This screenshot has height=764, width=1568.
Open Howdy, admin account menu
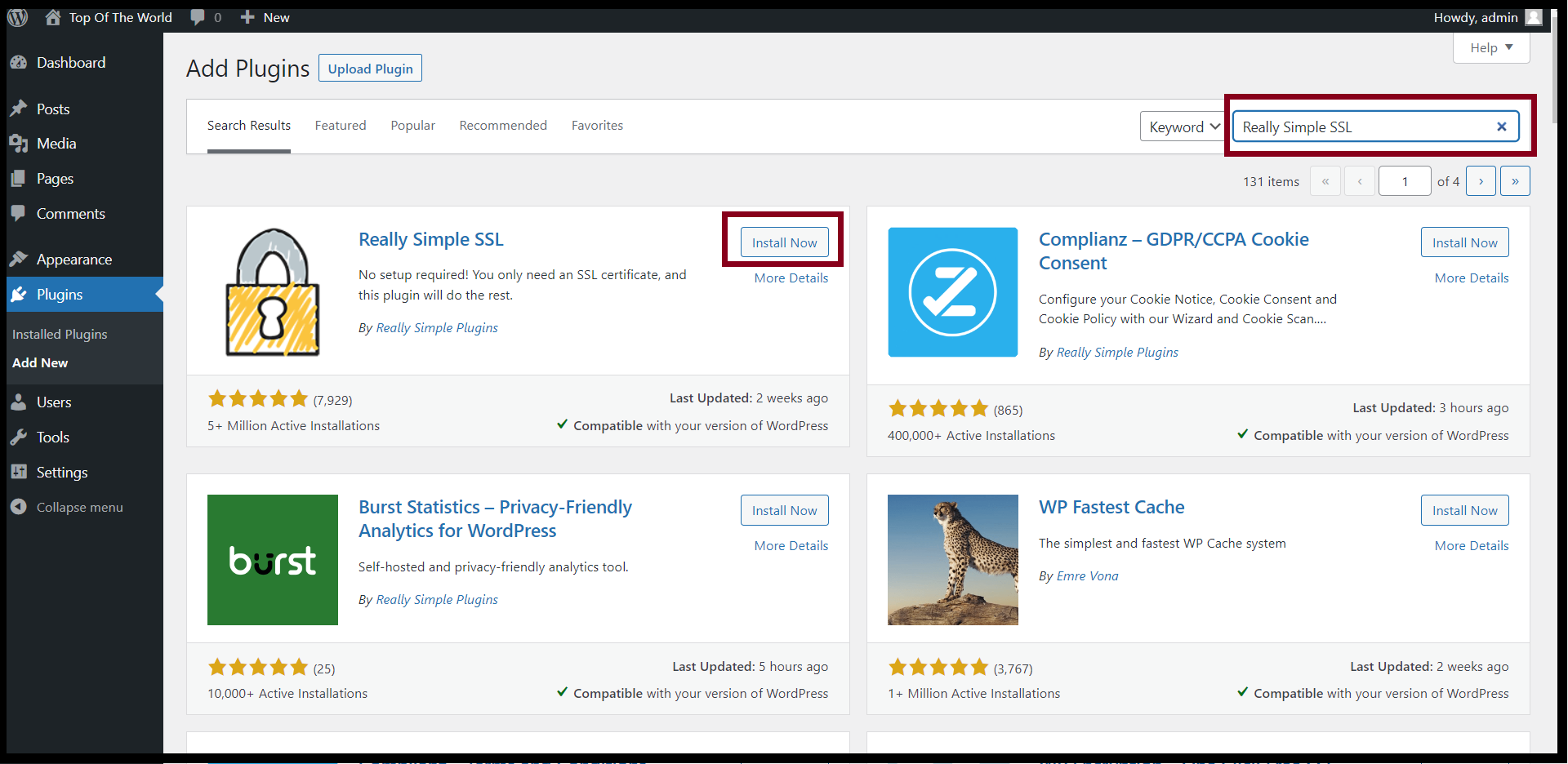coord(1487,17)
